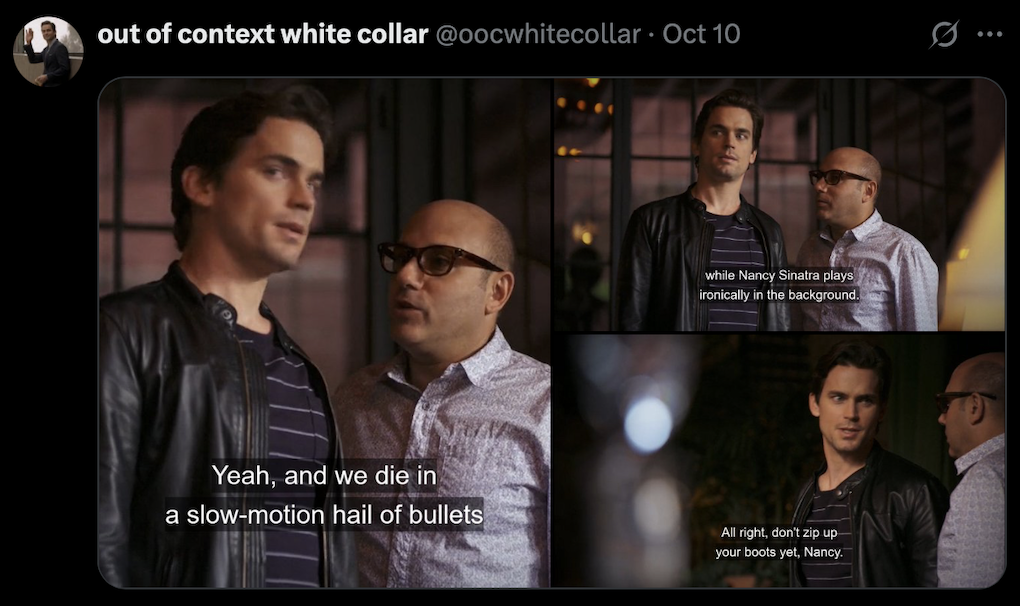
Task: Click the dark-haired man's face in top-right image
Action: point(730,143)
